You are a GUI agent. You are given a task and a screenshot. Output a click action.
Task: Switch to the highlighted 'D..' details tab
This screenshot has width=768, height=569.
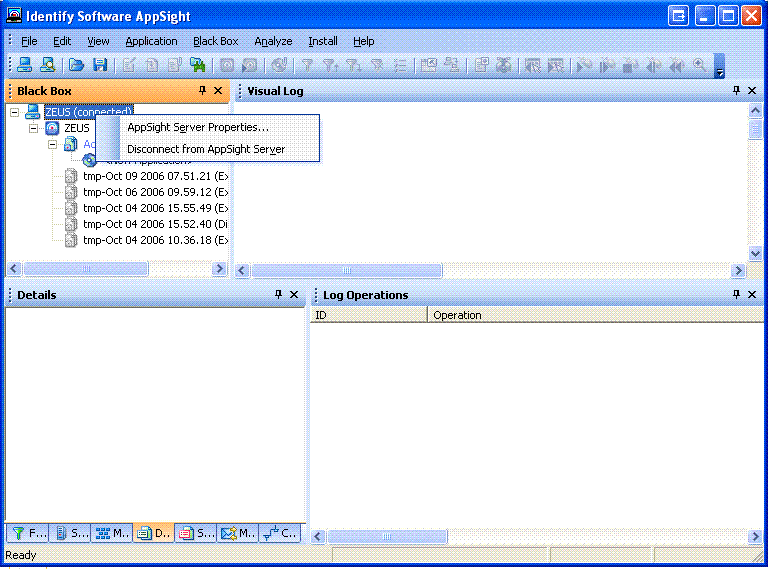click(x=153, y=533)
